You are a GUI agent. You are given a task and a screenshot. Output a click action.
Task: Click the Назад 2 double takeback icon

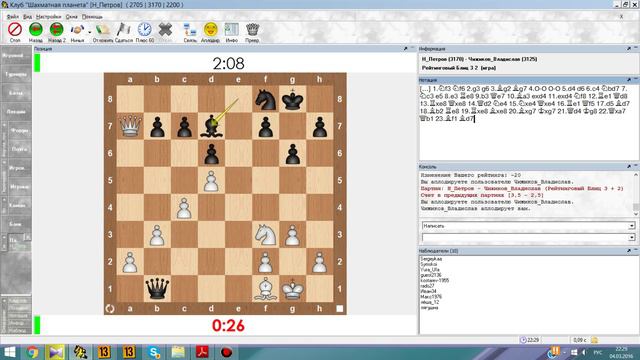(x=56, y=29)
